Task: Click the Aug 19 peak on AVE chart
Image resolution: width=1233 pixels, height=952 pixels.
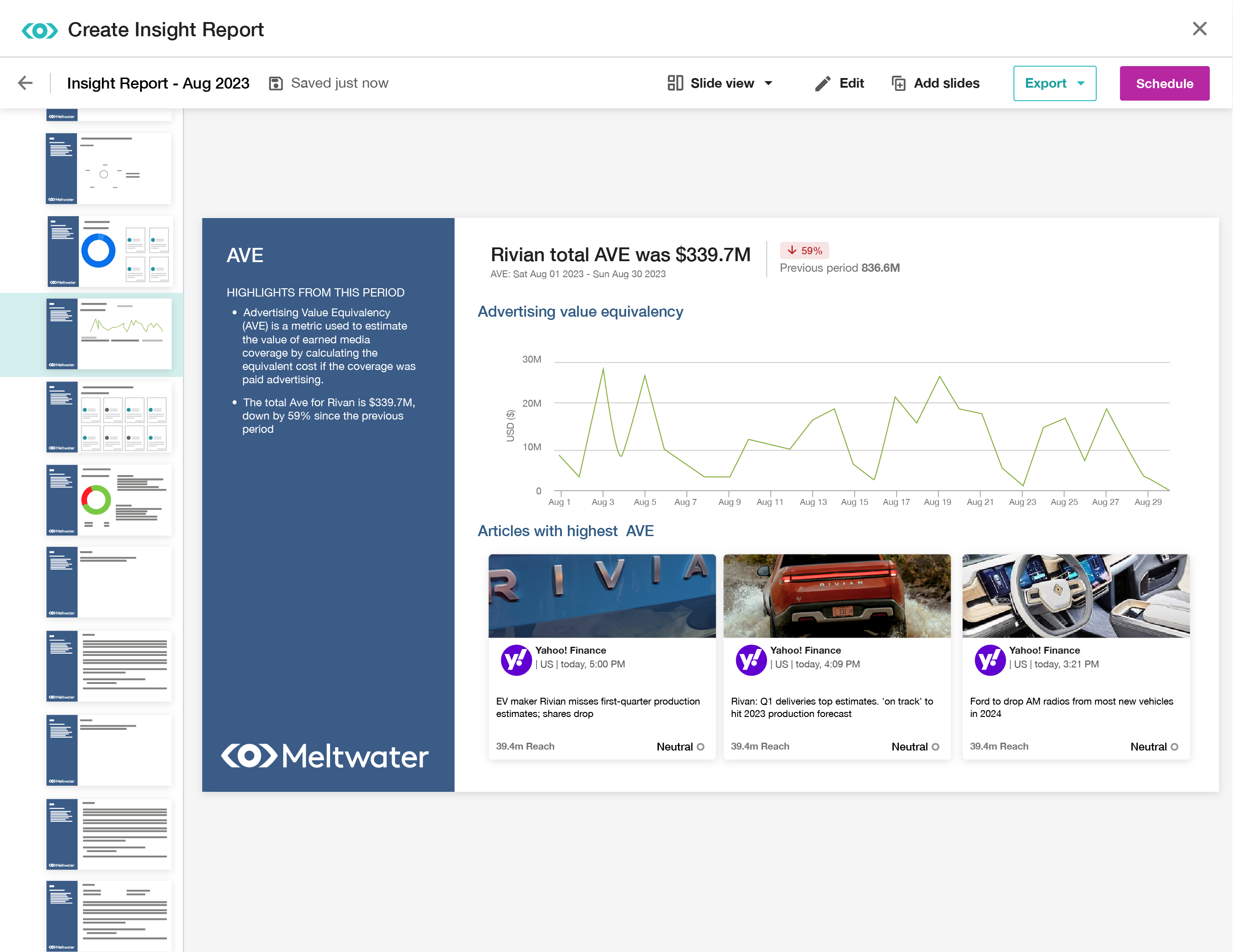Action: [x=939, y=376]
